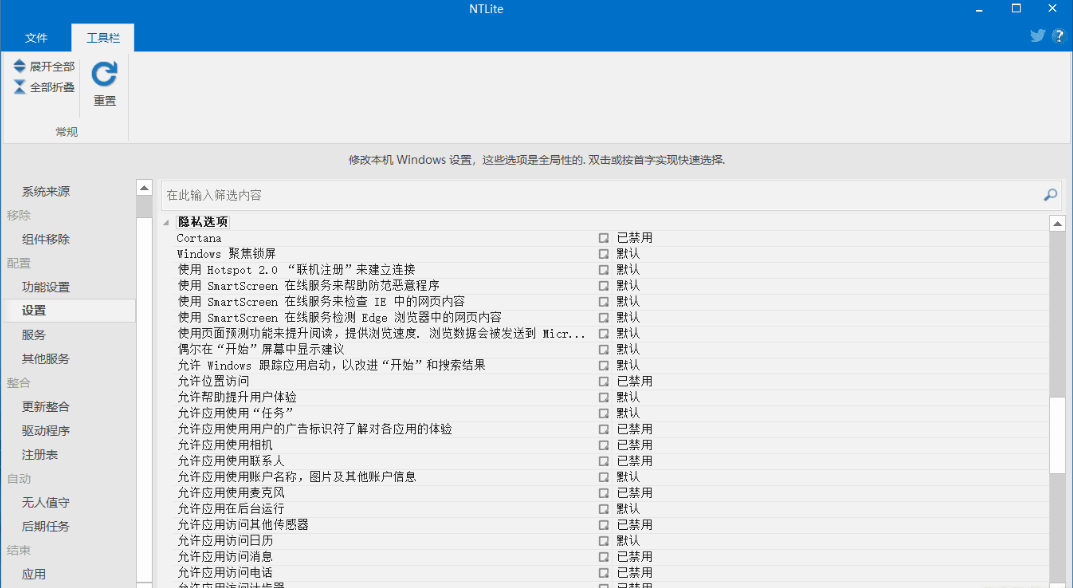
Task: Select the 允许应用访问其他传感器 row text
Action: coord(243,525)
